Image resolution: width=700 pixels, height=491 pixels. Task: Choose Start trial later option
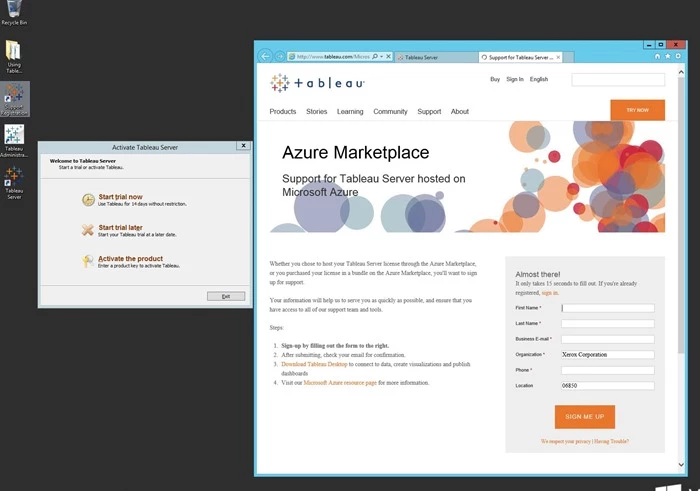pyautogui.click(x=121, y=228)
